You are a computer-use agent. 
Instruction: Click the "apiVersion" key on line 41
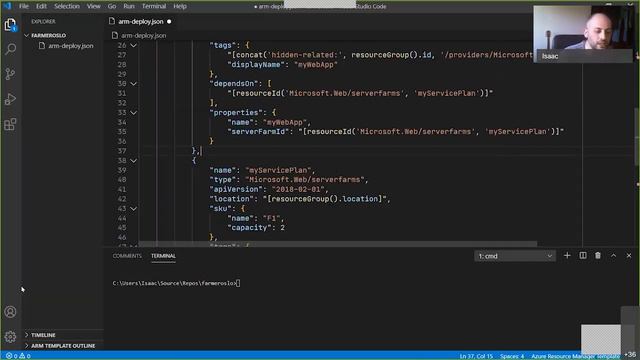pos(236,189)
